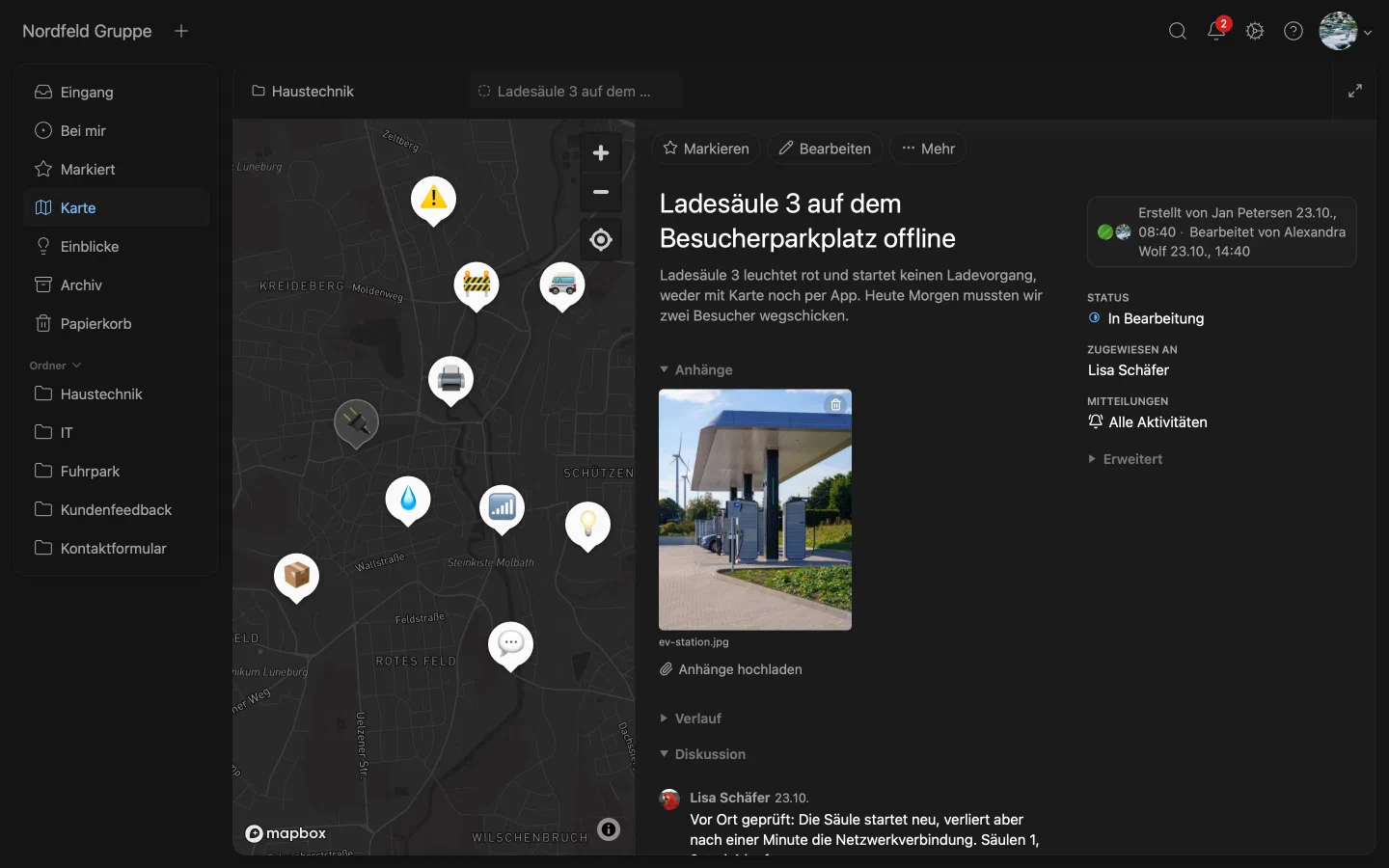Click the yellow warning sign map marker

[x=433, y=199]
